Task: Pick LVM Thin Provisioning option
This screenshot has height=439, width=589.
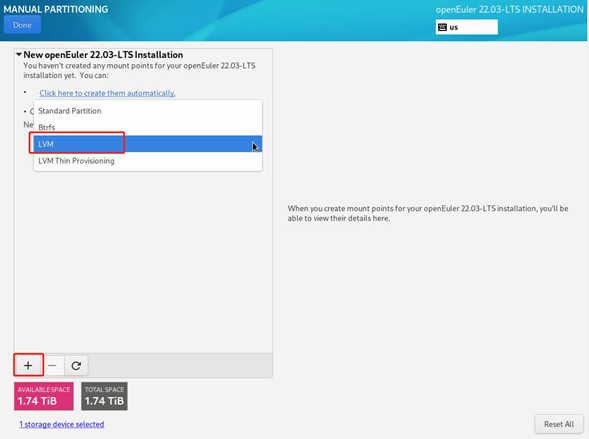Action: [x=148, y=161]
